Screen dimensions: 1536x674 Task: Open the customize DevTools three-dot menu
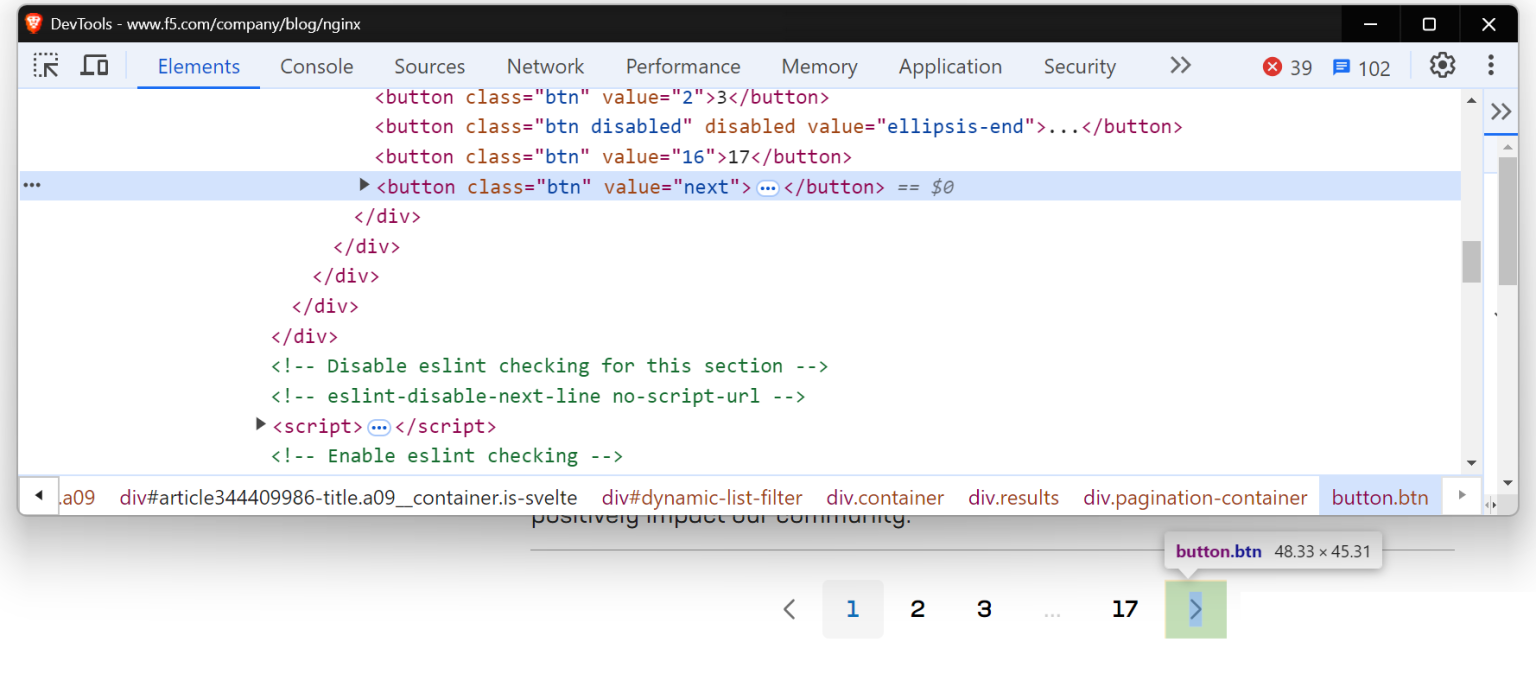[1491, 65]
